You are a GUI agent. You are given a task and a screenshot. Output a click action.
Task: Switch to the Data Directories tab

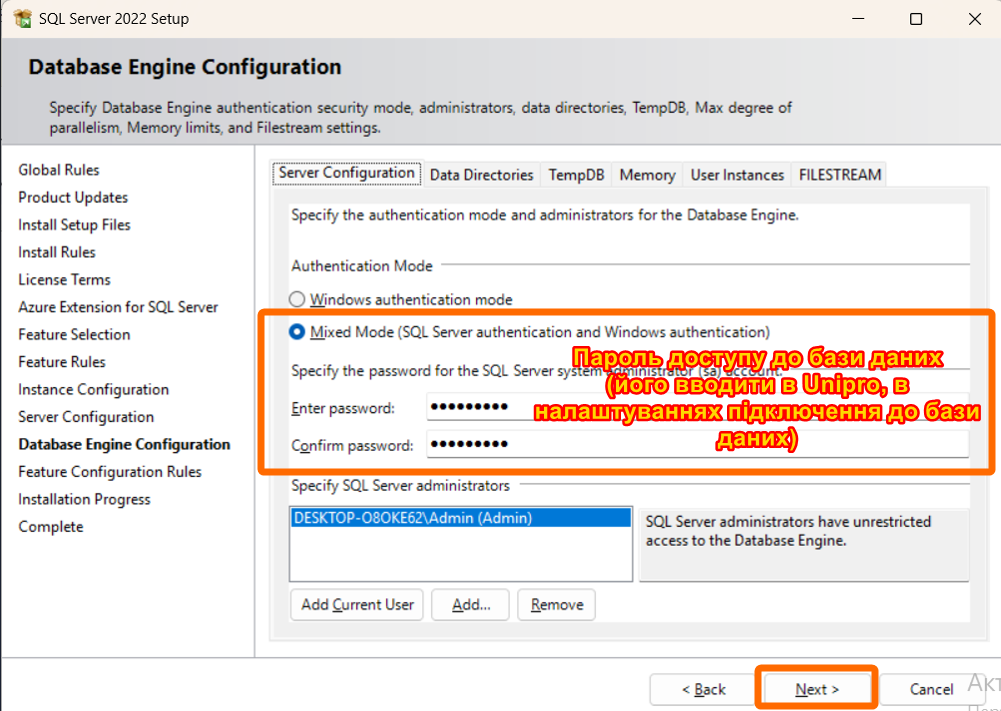[481, 175]
